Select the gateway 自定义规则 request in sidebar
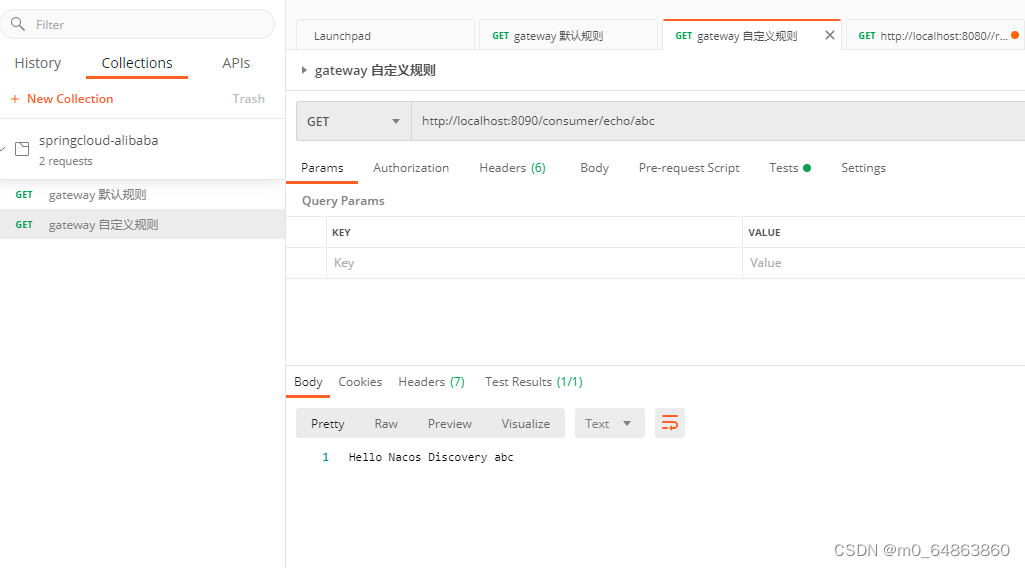This screenshot has height=568, width=1025. 143,224
